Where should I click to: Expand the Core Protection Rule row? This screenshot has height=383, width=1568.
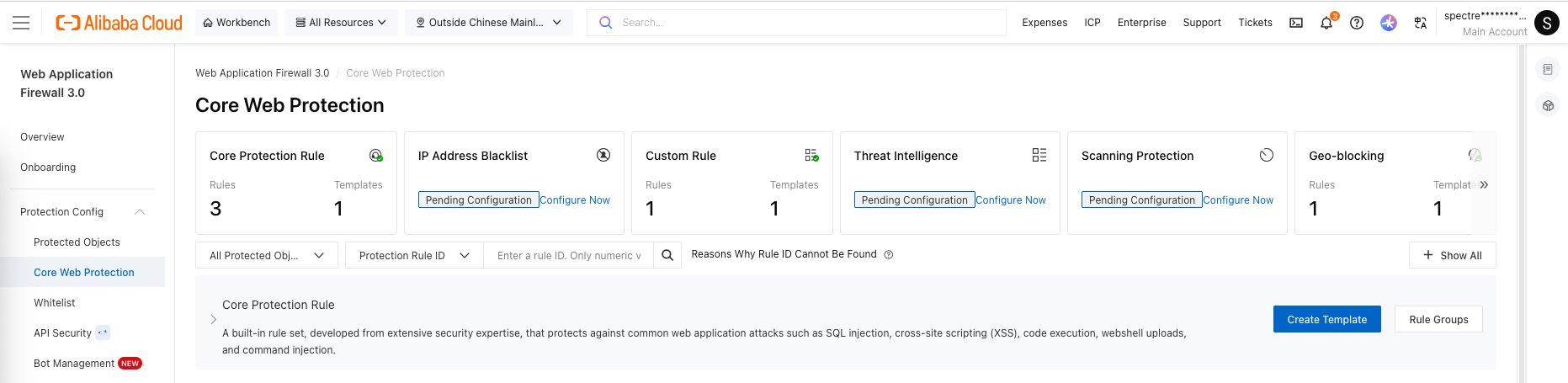(x=214, y=319)
